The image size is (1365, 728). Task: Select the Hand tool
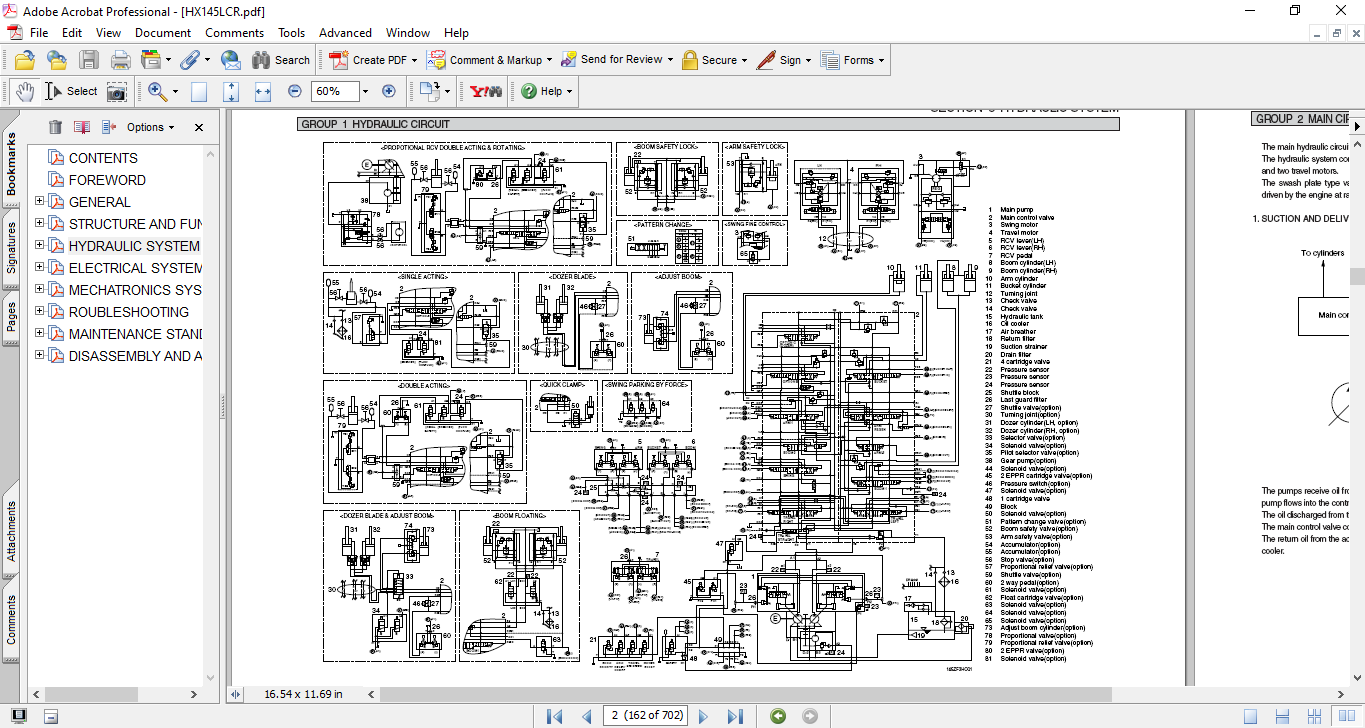click(x=24, y=91)
